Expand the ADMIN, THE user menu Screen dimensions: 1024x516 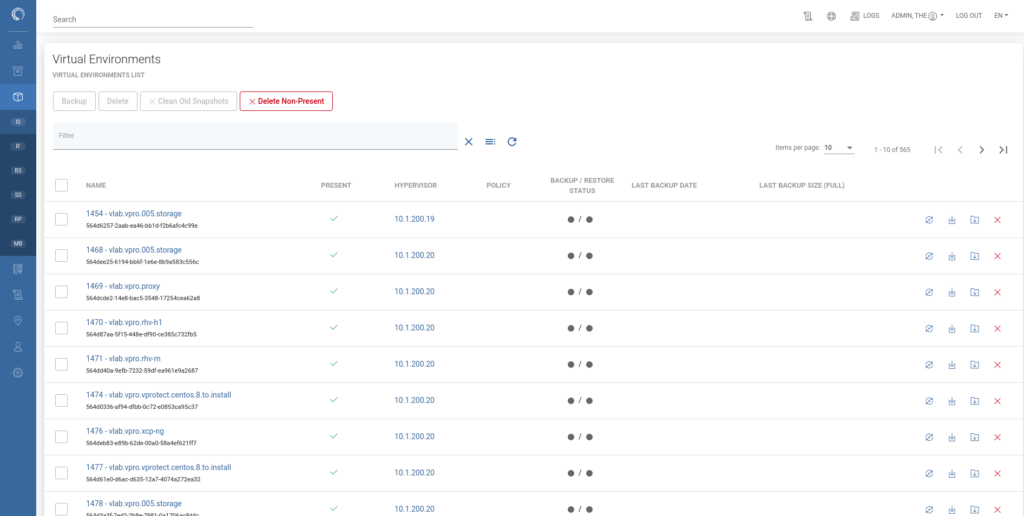[917, 16]
